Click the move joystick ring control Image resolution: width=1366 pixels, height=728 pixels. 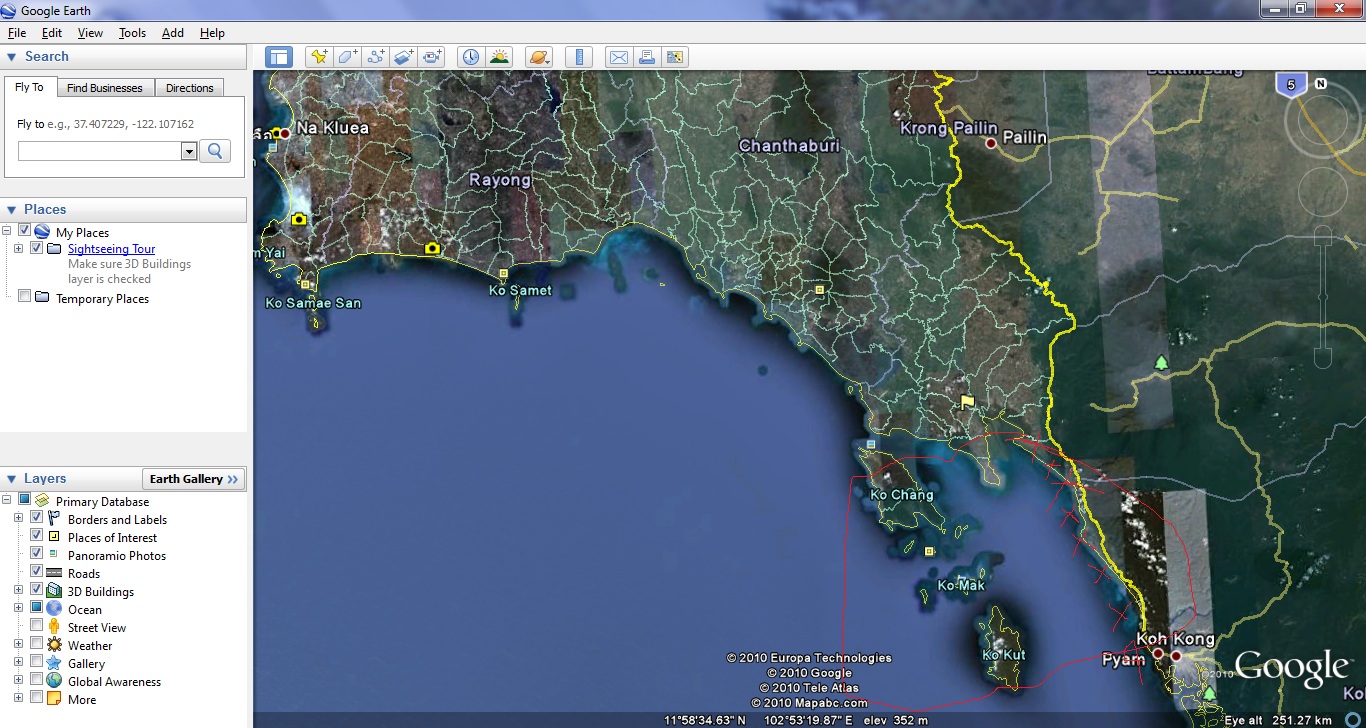[x=1322, y=191]
